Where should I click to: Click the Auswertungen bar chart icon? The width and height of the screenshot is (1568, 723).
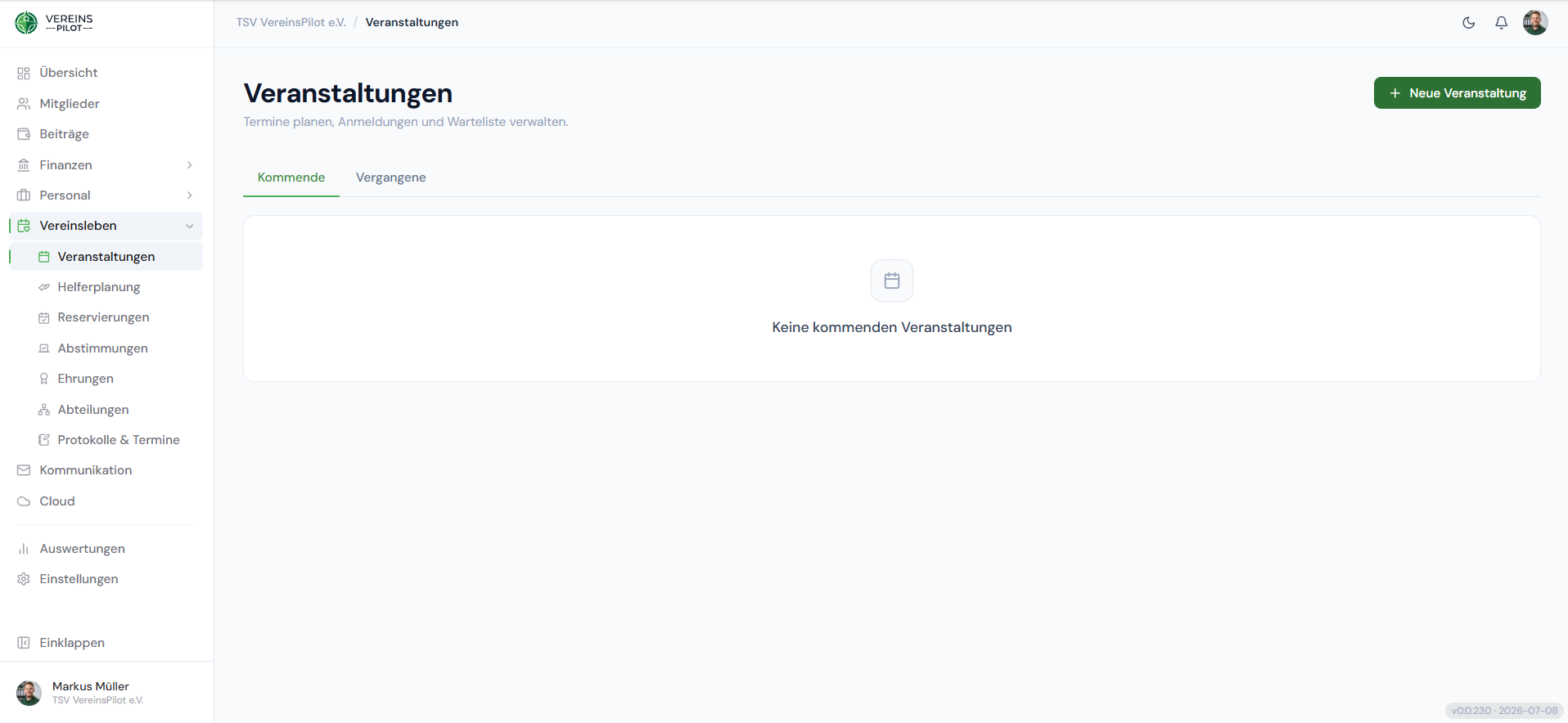[x=24, y=549]
